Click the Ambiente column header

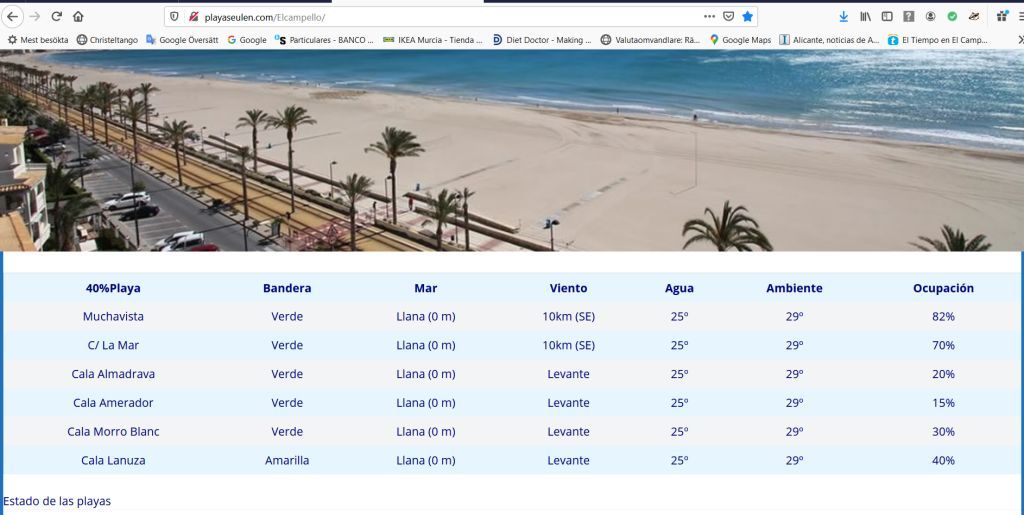coord(794,288)
